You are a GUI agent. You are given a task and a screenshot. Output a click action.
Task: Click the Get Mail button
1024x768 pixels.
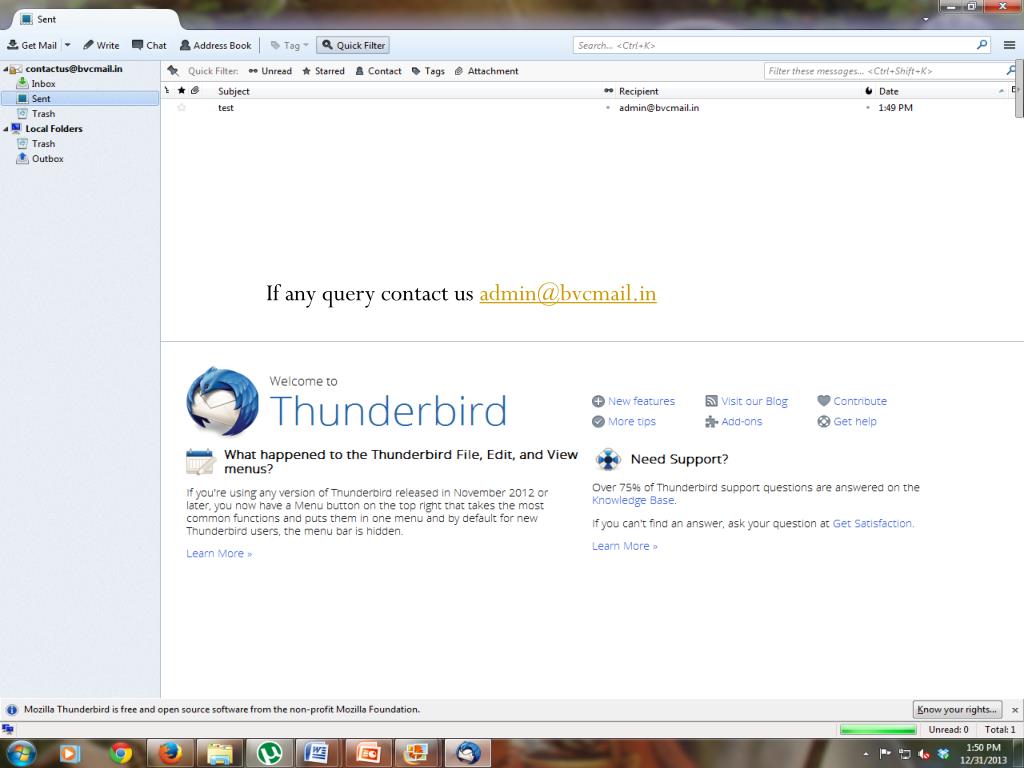32,45
